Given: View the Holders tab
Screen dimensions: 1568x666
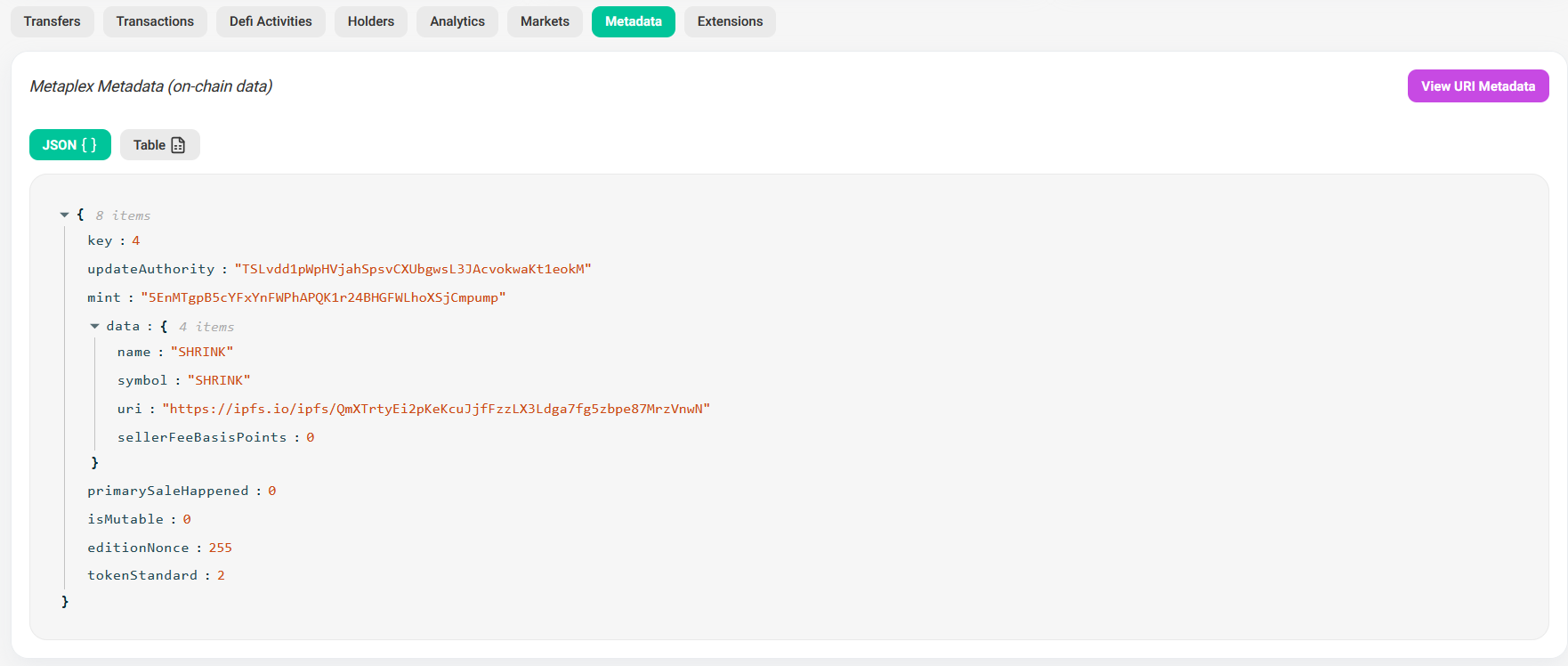Looking at the screenshot, I should pyautogui.click(x=371, y=21).
